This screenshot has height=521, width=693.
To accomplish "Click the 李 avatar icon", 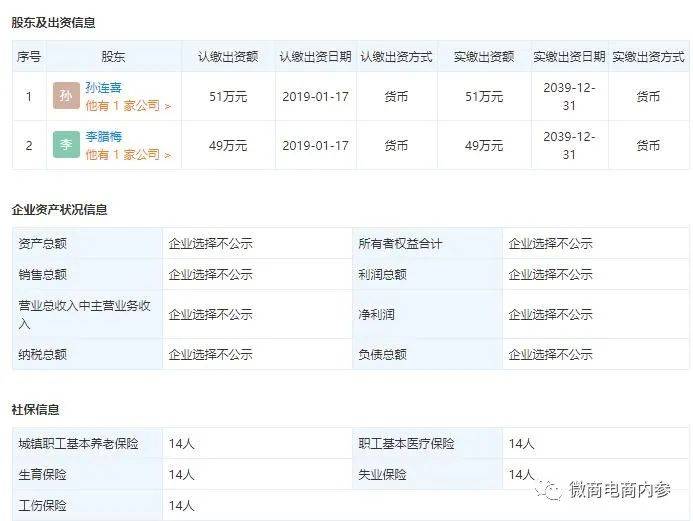I will click(66, 145).
